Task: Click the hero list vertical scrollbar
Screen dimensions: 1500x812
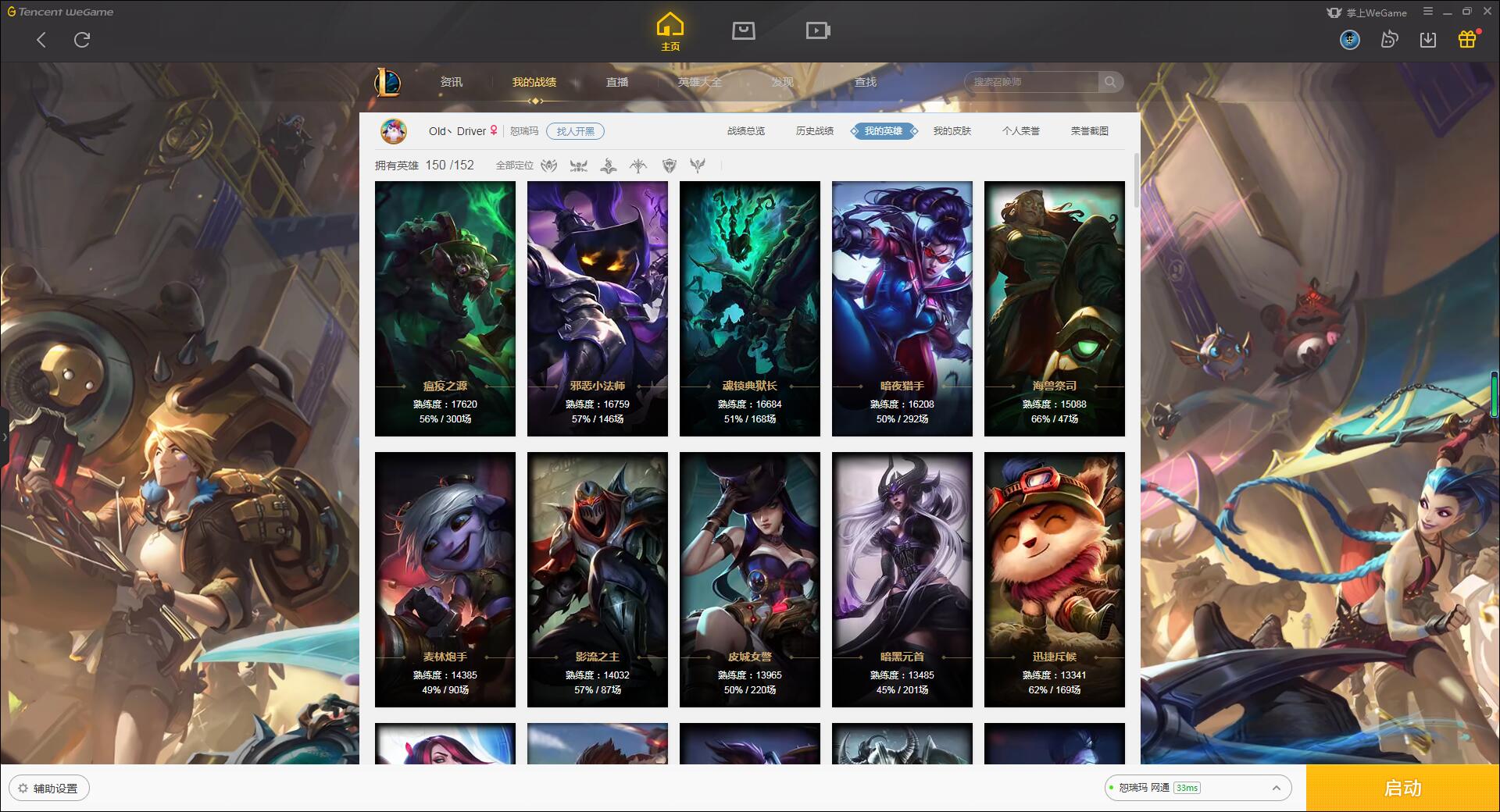Action: point(1136,180)
